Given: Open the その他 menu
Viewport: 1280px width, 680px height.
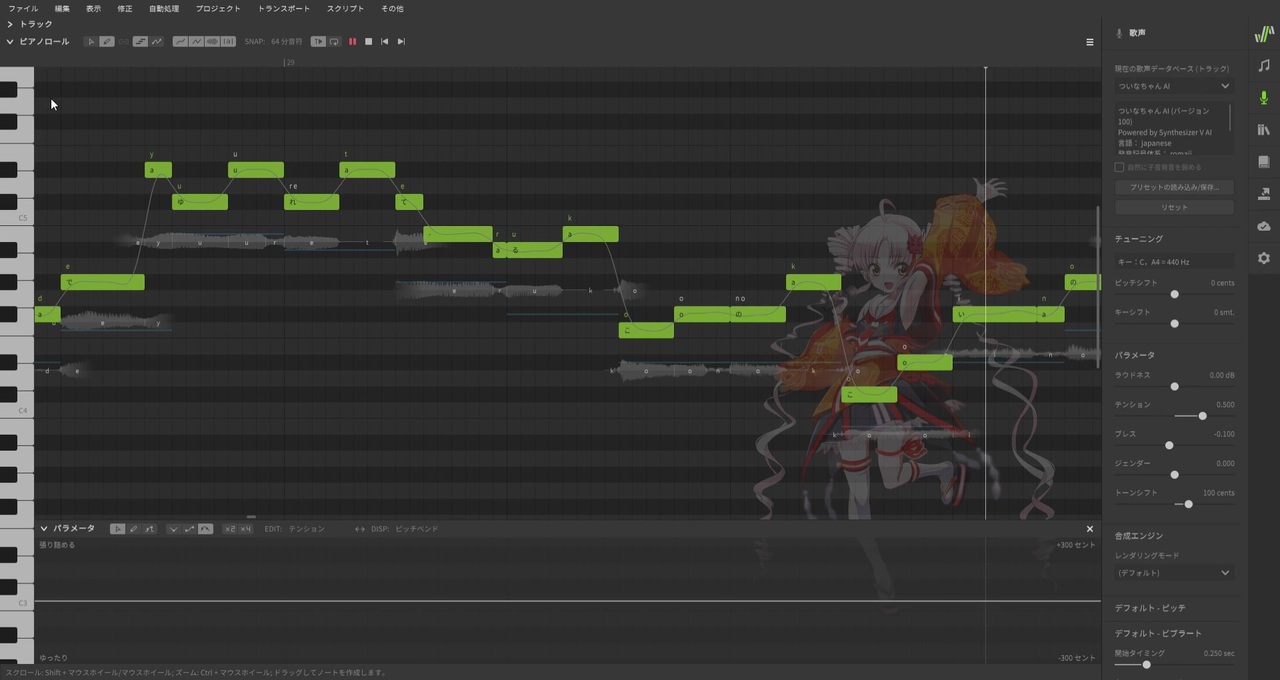Looking at the screenshot, I should [x=392, y=8].
